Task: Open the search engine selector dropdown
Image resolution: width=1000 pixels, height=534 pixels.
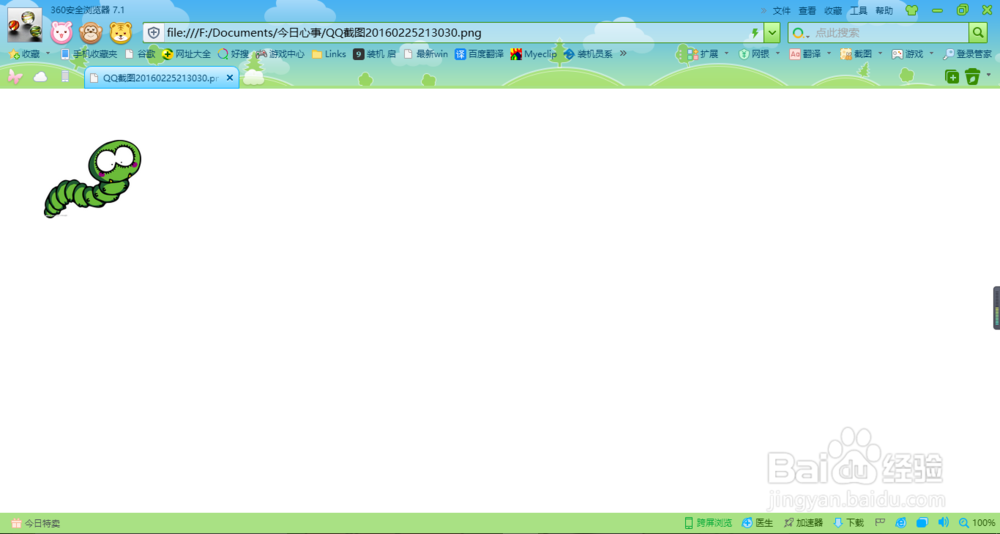Action: point(800,33)
